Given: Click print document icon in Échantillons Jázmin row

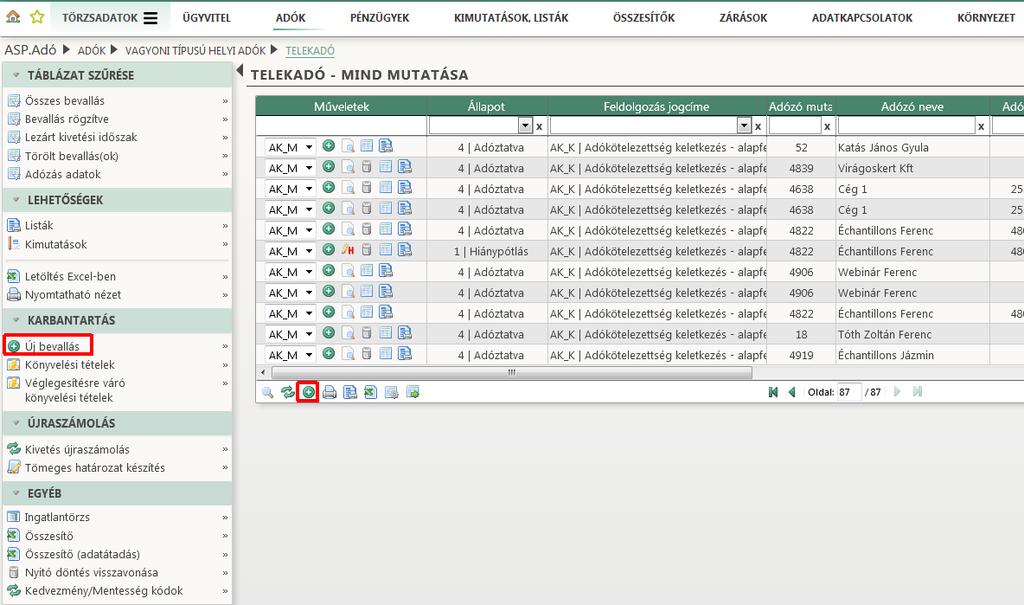Looking at the screenshot, I should [404, 353].
